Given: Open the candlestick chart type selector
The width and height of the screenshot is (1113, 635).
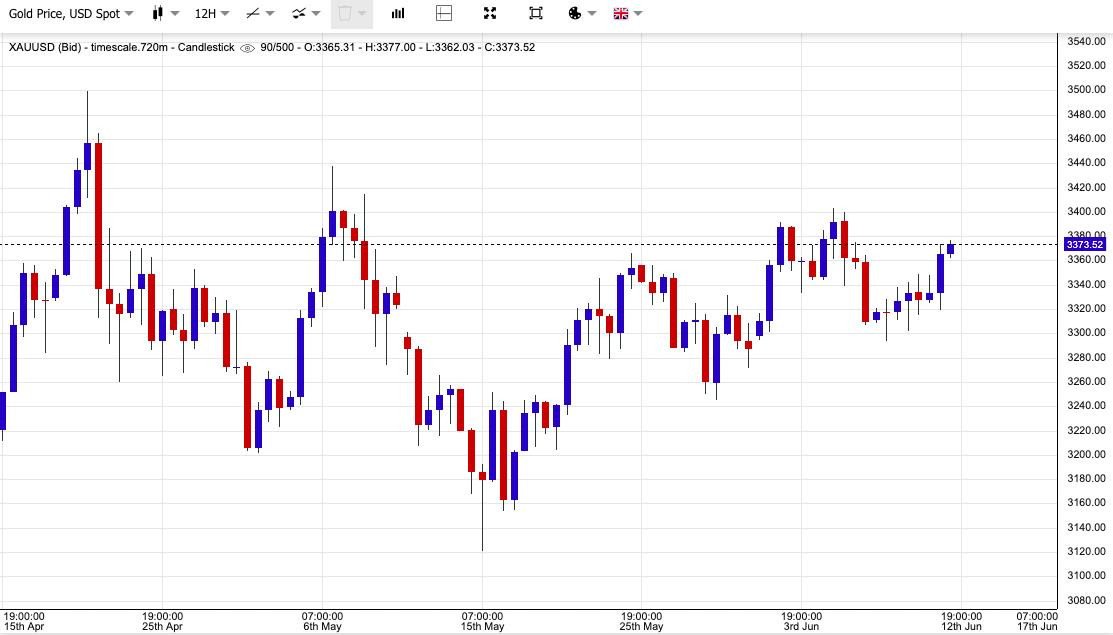Looking at the screenshot, I should tap(158, 13).
